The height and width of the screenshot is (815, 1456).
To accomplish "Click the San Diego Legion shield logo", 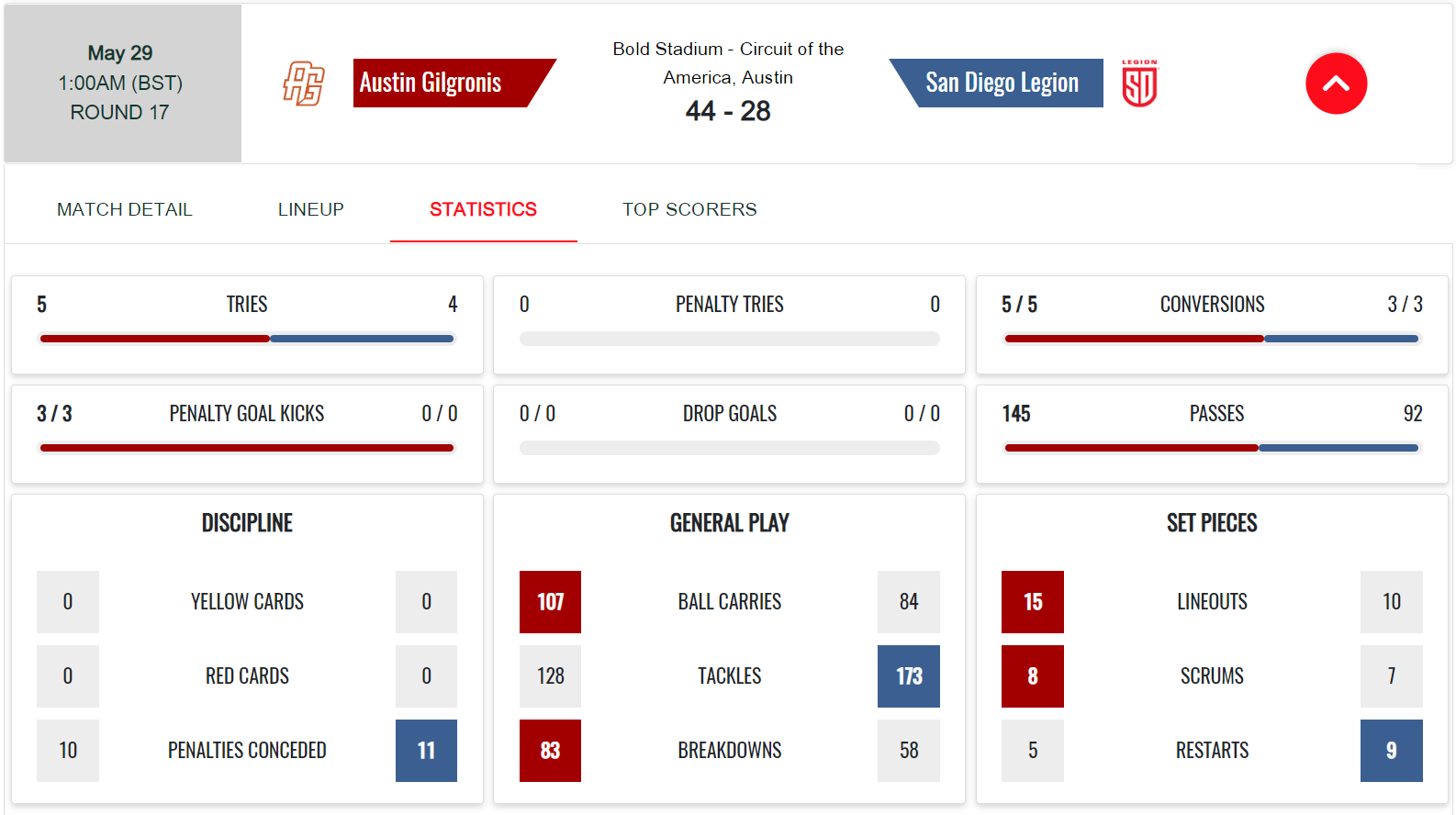I will [1139, 84].
